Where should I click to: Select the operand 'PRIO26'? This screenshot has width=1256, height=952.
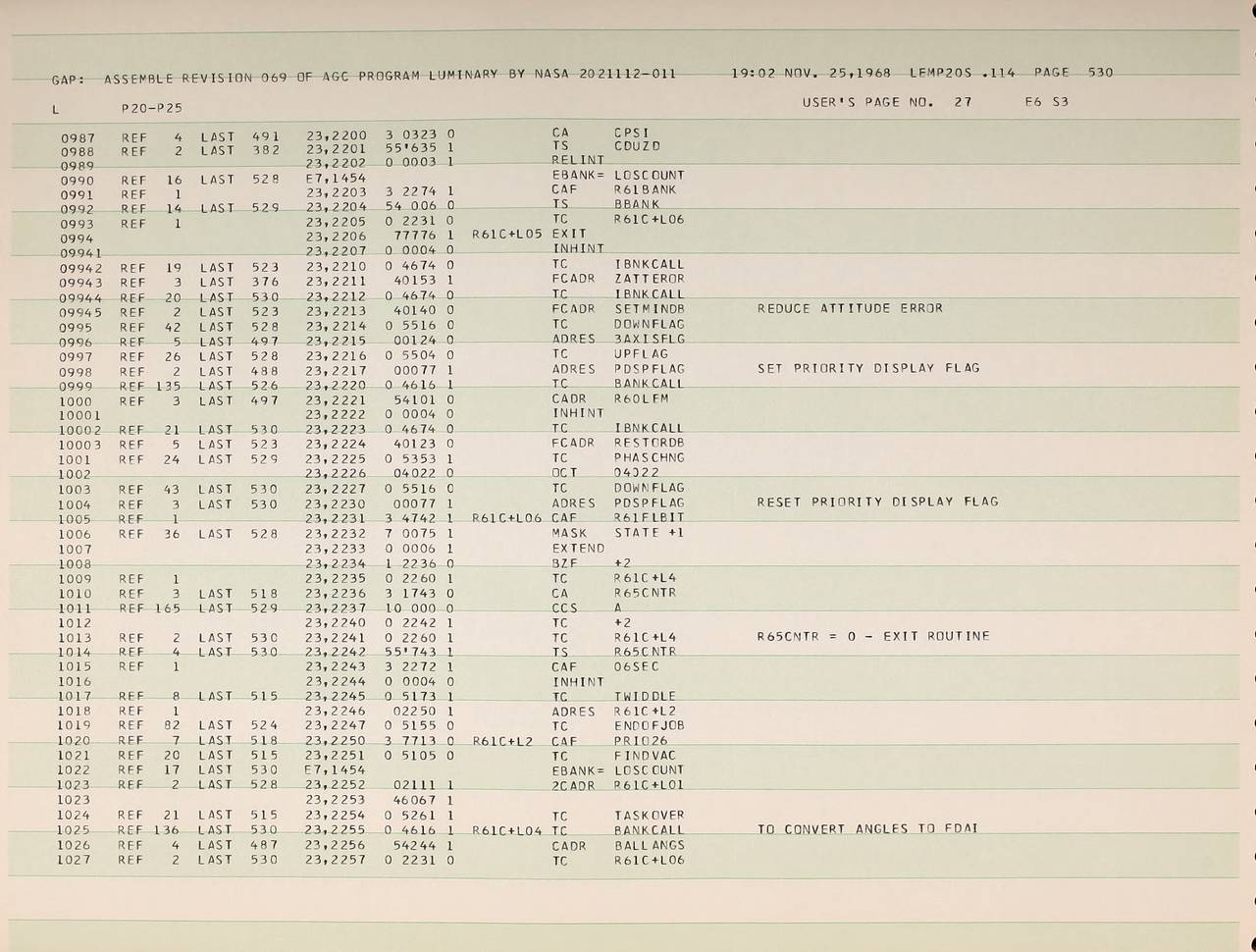641,741
